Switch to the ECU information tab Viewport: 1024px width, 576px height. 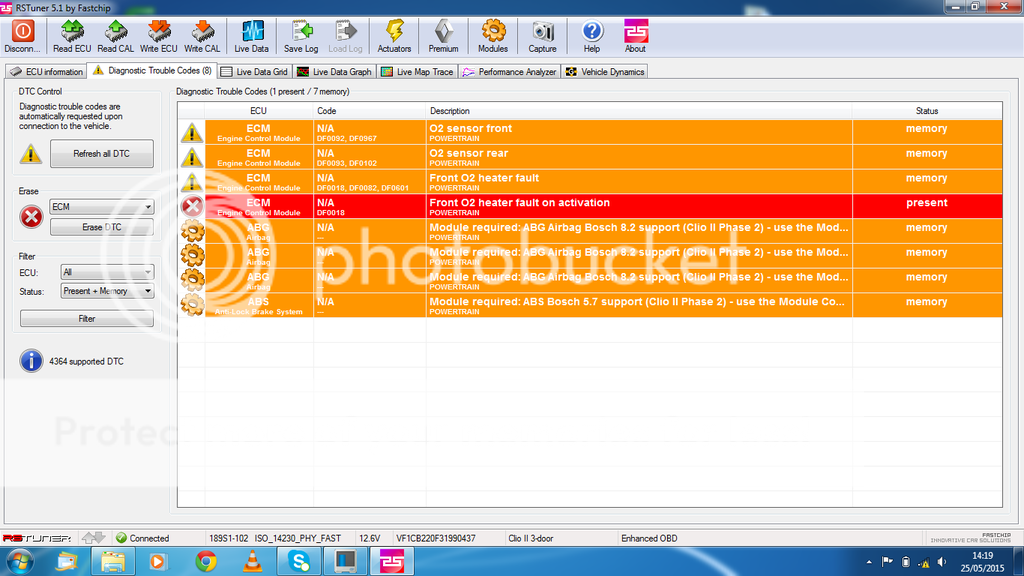47,72
